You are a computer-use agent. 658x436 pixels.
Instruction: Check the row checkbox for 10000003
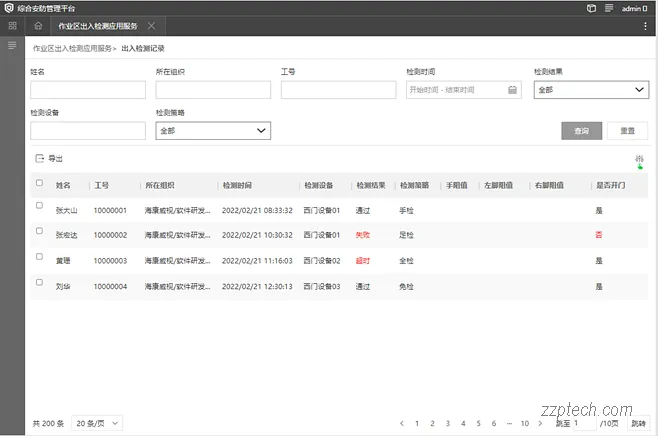point(39,256)
